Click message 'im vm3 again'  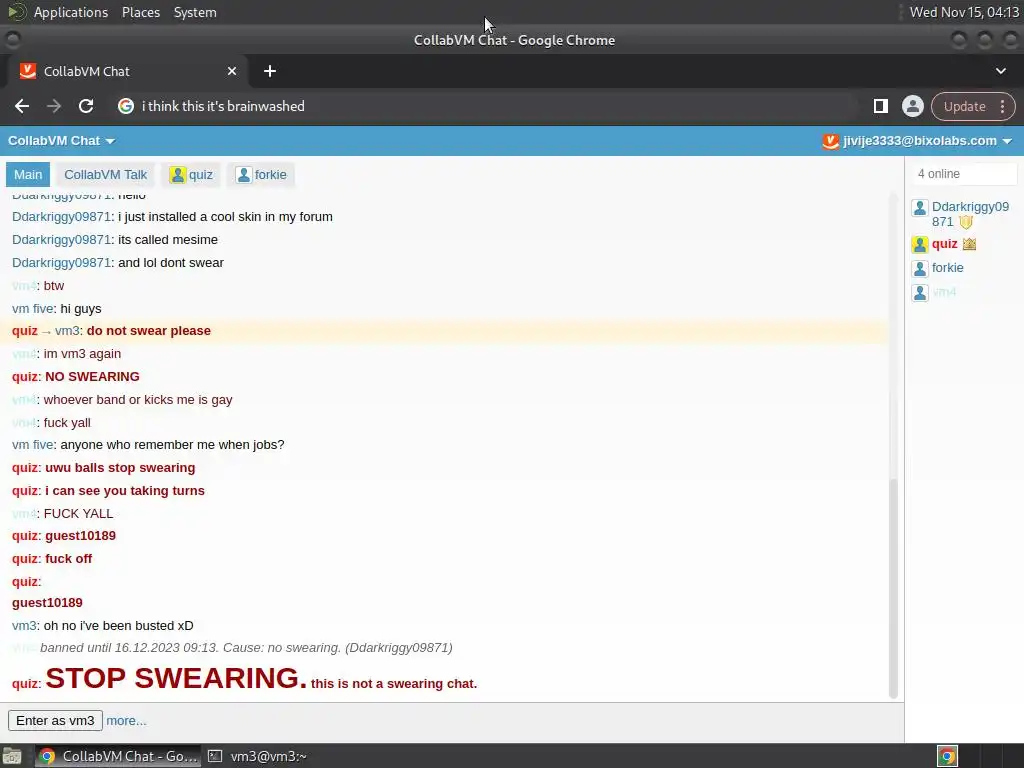(82, 354)
